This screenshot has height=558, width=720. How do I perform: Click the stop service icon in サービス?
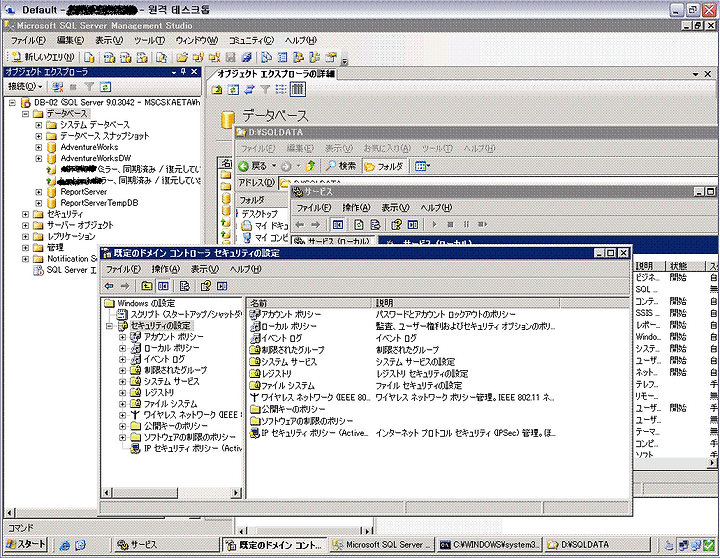pos(450,224)
